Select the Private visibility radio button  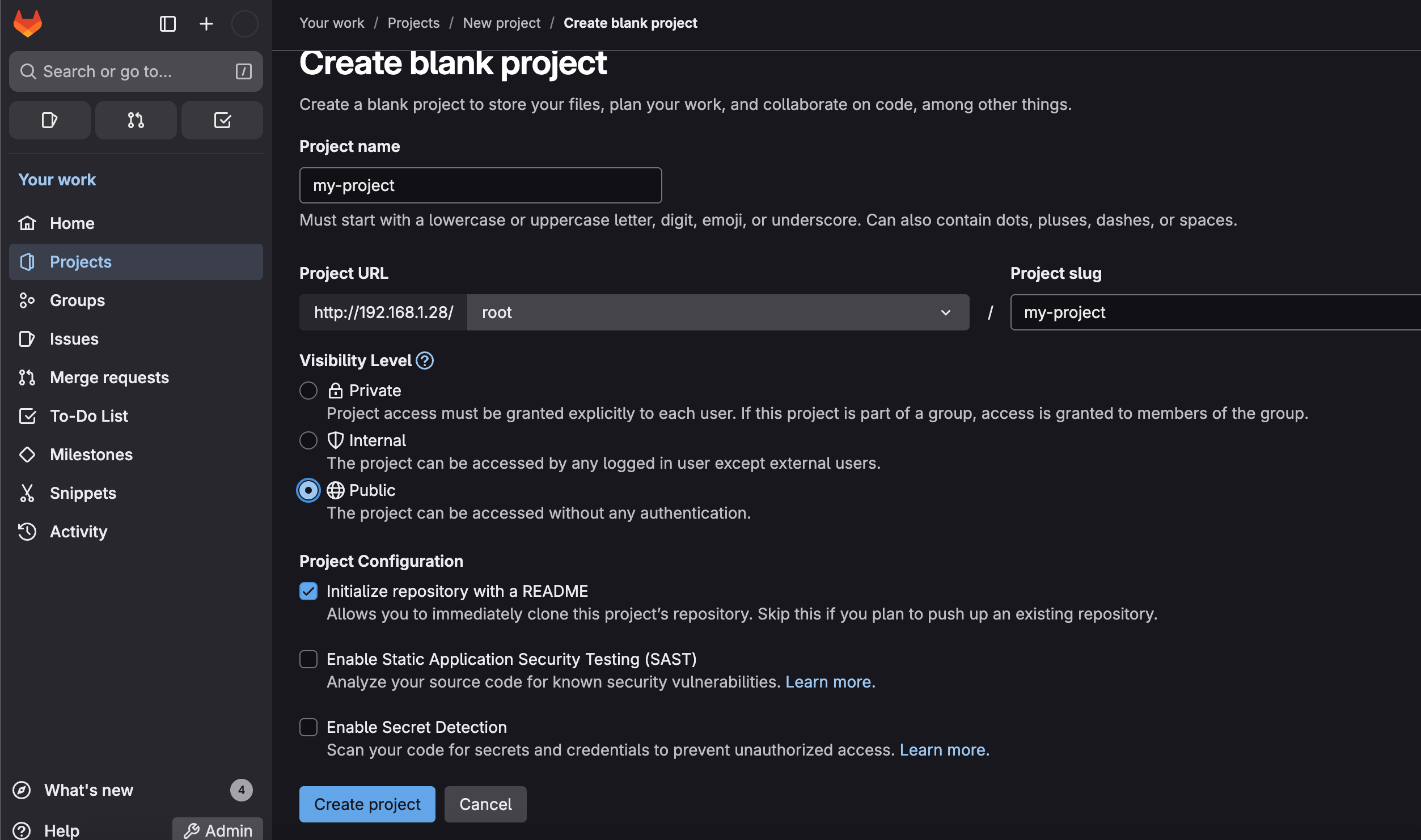pyautogui.click(x=308, y=391)
